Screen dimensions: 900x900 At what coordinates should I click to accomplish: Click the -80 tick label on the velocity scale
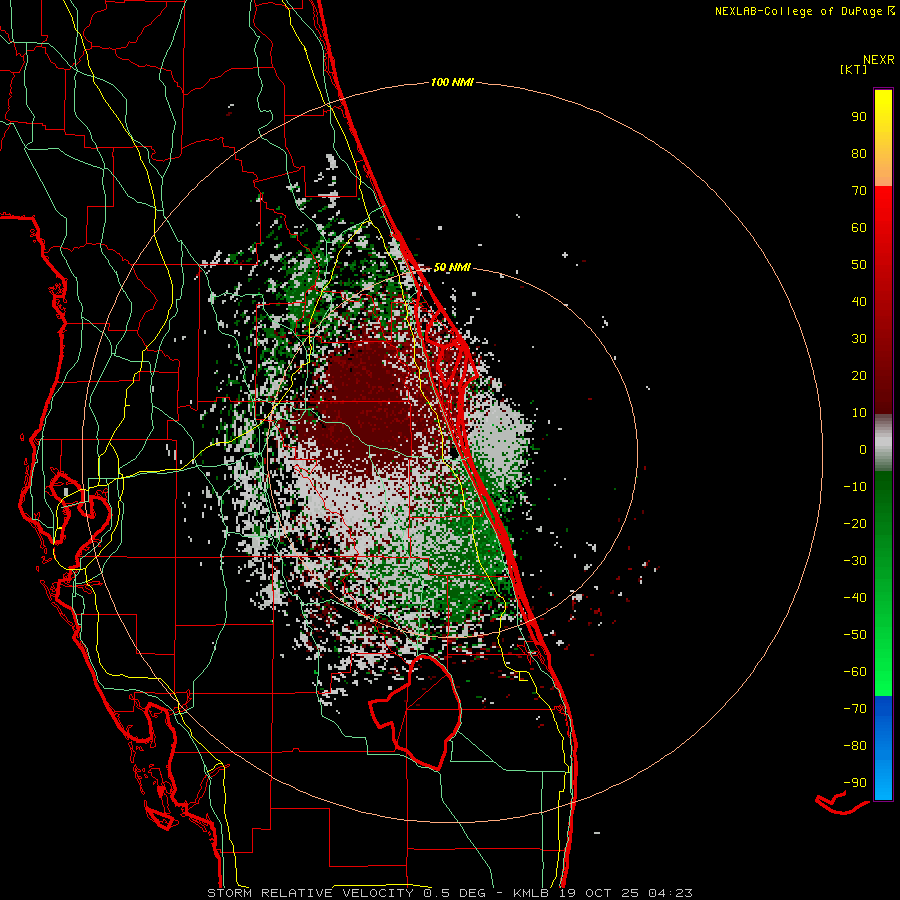(x=855, y=746)
